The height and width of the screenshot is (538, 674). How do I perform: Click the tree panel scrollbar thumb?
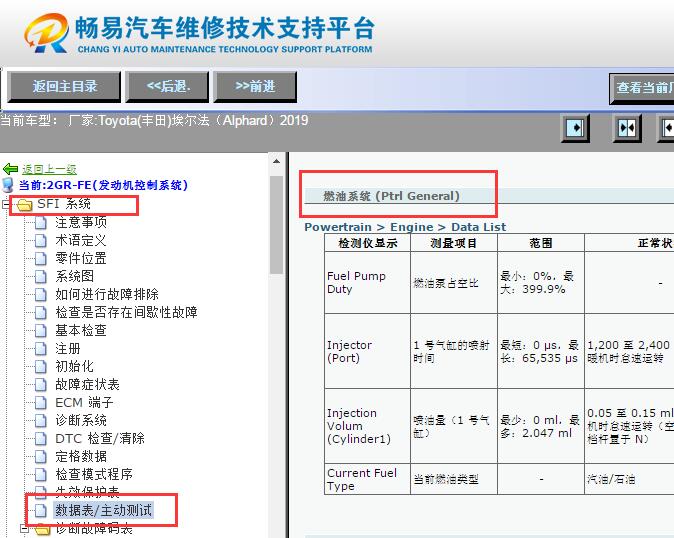pyautogui.click(x=276, y=224)
